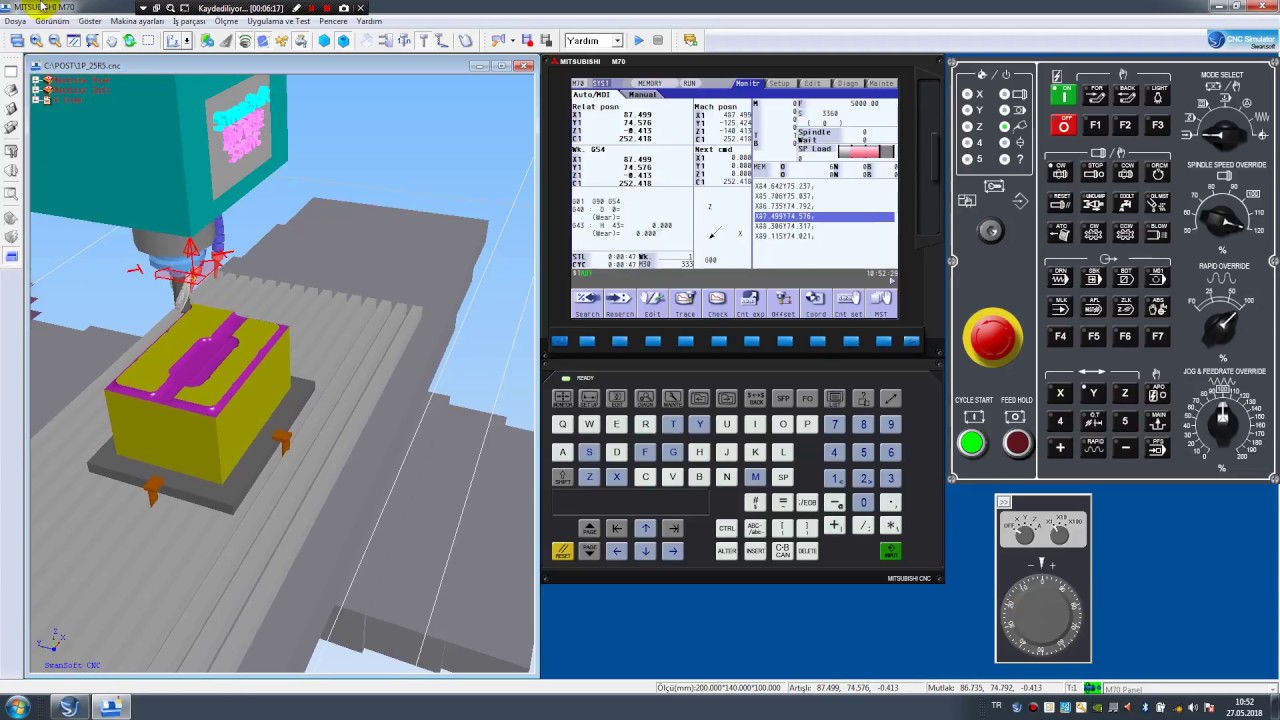Click the UNCLAMP tool button

tap(1094, 203)
